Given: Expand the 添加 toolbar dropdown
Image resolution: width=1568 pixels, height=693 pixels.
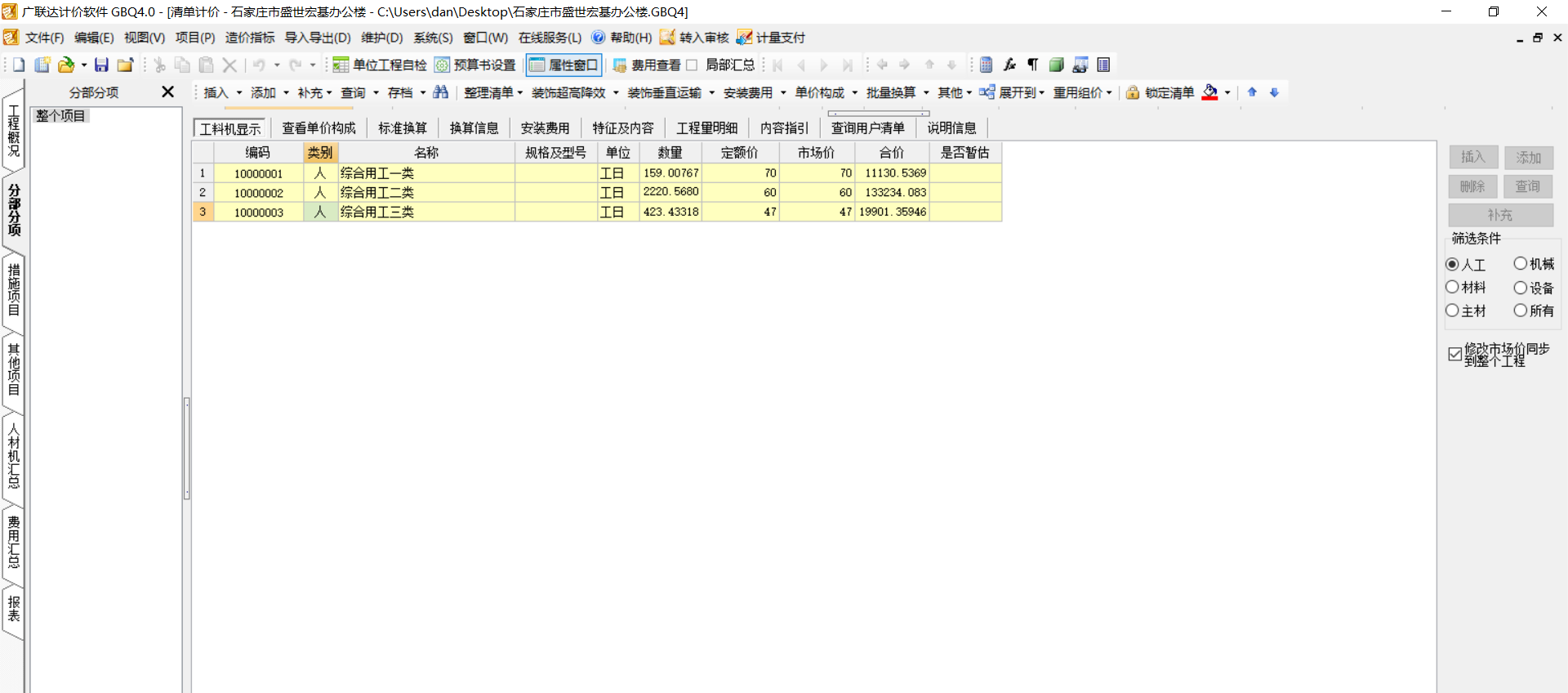Looking at the screenshot, I should pyautogui.click(x=286, y=93).
